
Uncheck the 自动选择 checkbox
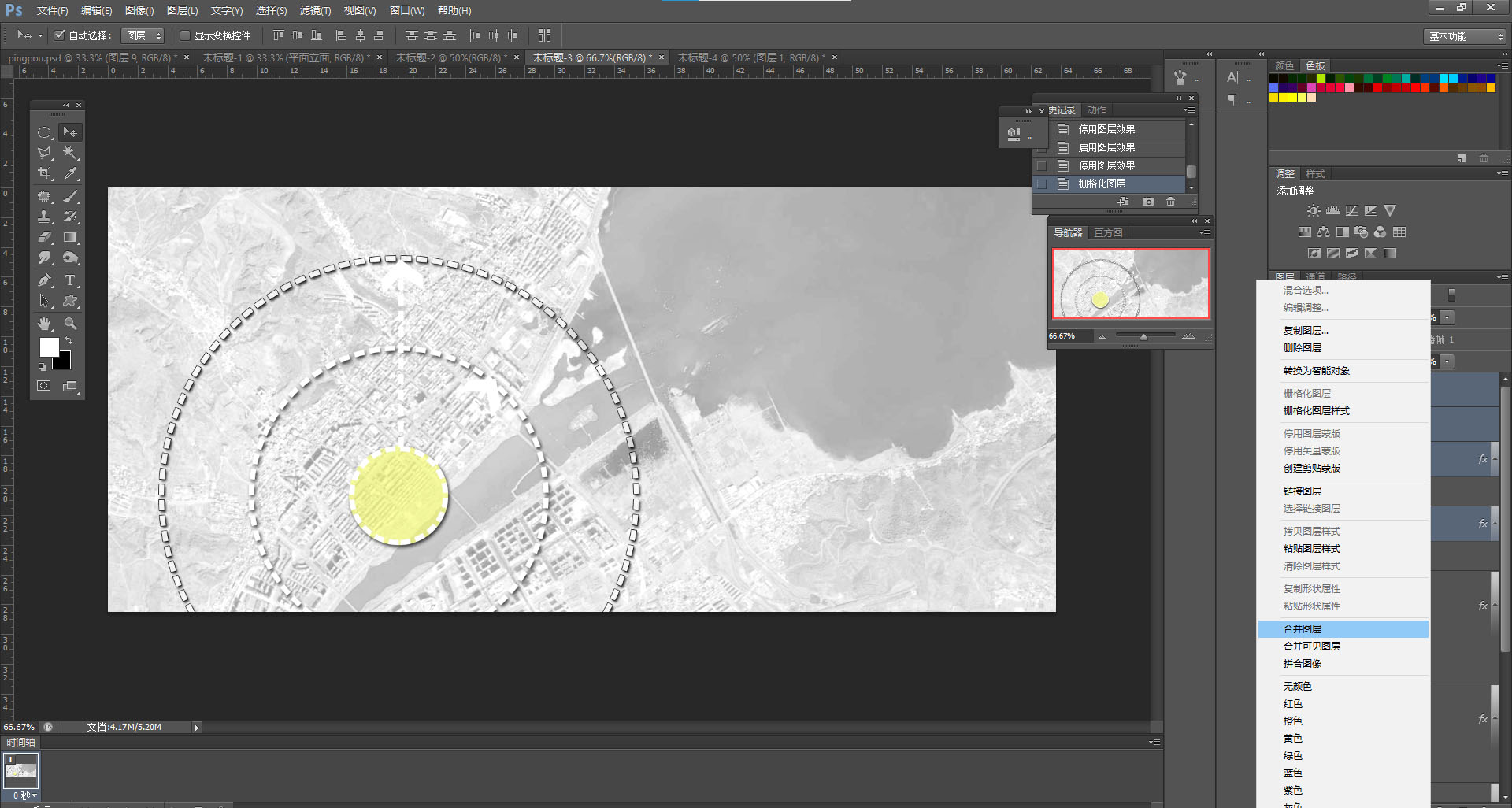tap(59, 35)
